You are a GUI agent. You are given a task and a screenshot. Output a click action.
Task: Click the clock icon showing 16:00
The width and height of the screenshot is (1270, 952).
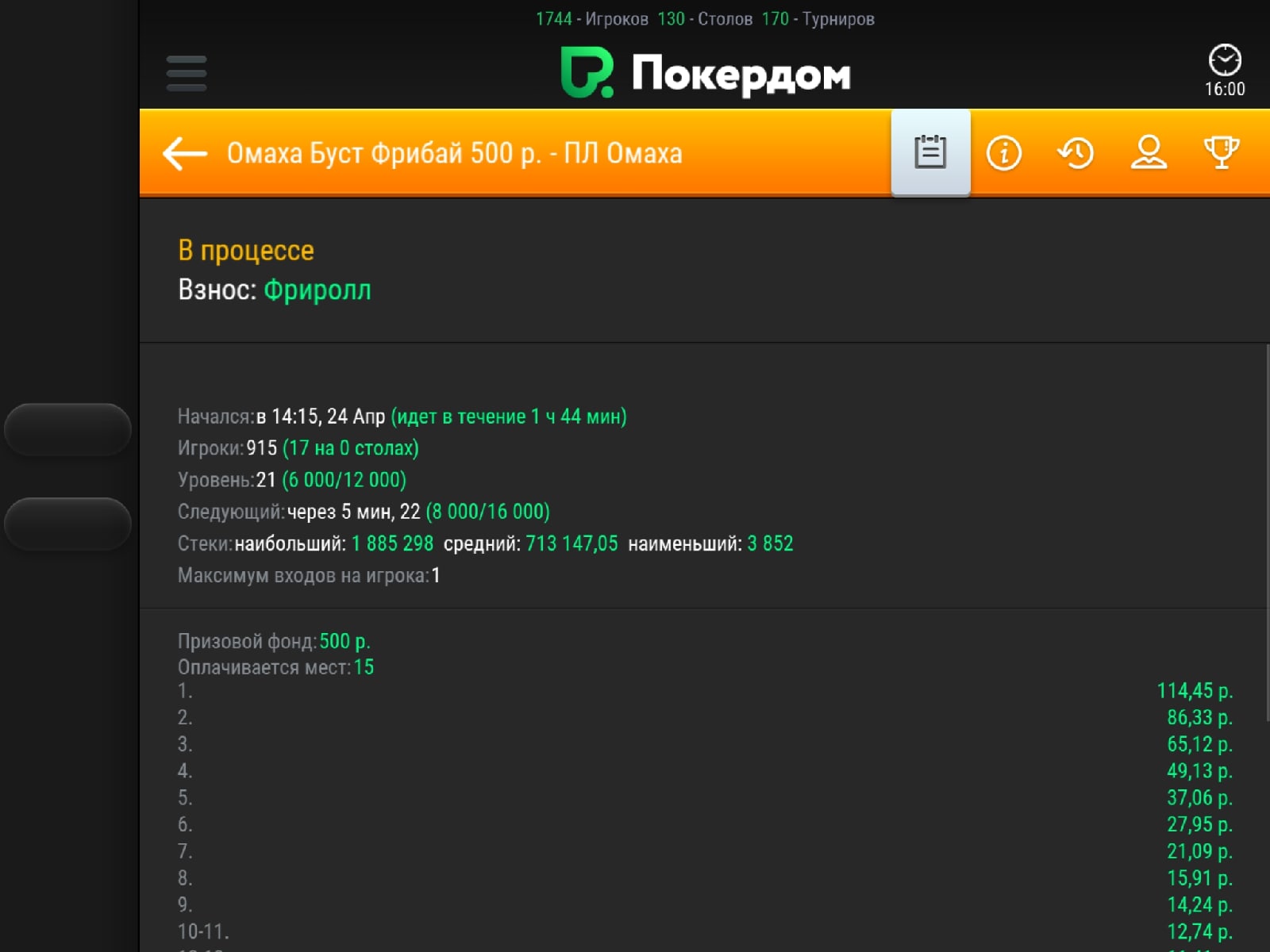1225,71
